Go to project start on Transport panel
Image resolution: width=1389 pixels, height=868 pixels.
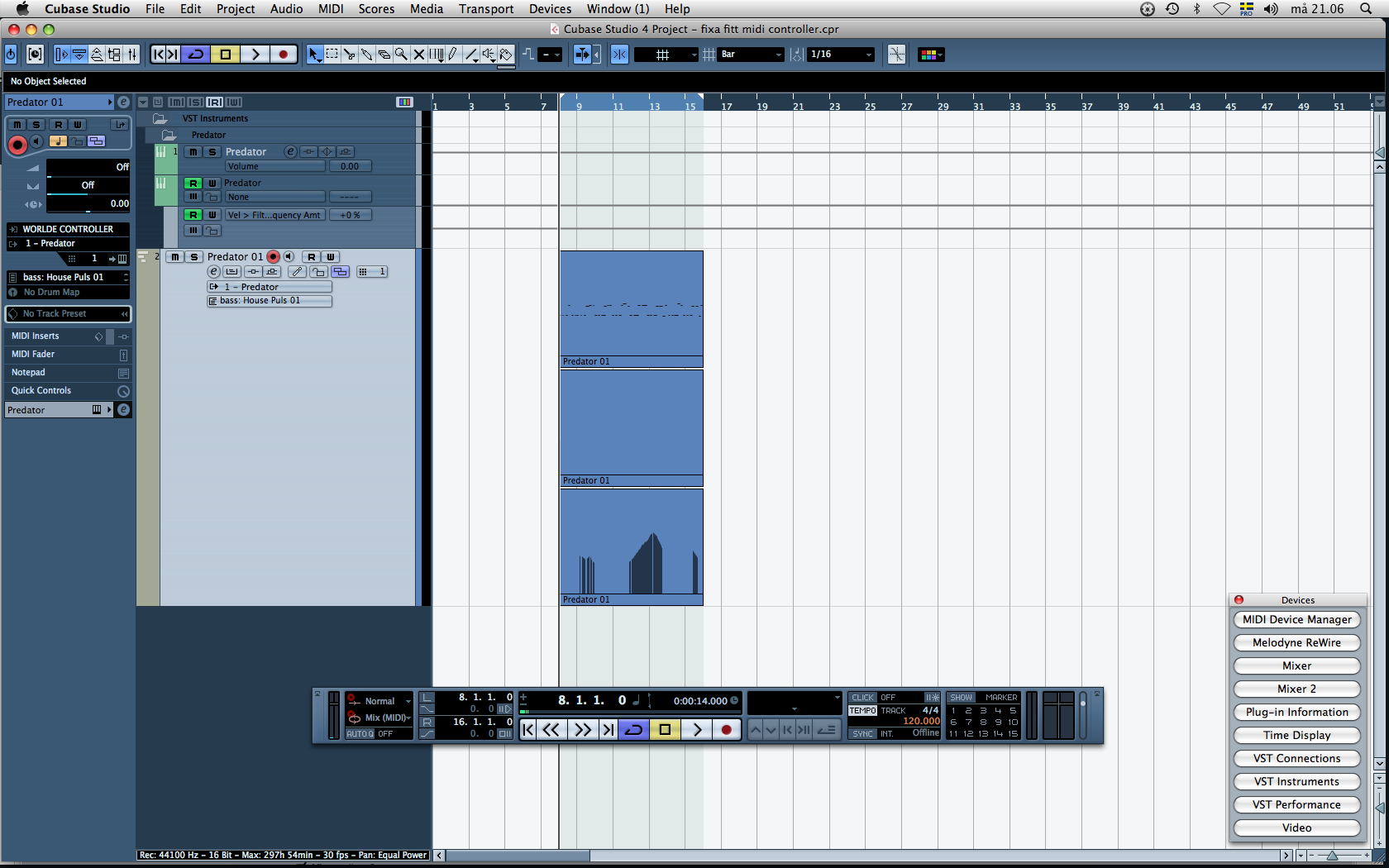point(528,729)
